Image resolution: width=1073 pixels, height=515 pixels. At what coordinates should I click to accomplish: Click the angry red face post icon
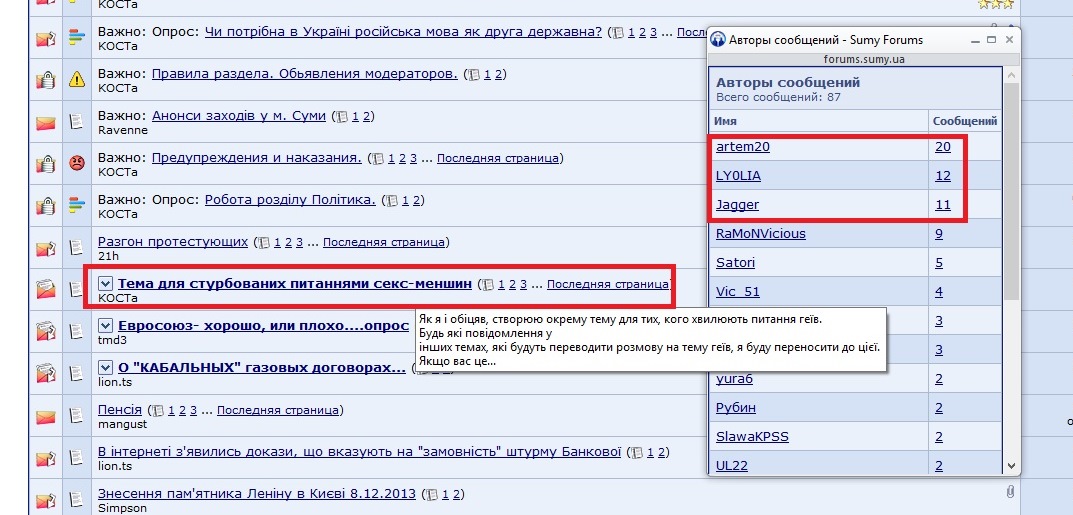(x=76, y=164)
